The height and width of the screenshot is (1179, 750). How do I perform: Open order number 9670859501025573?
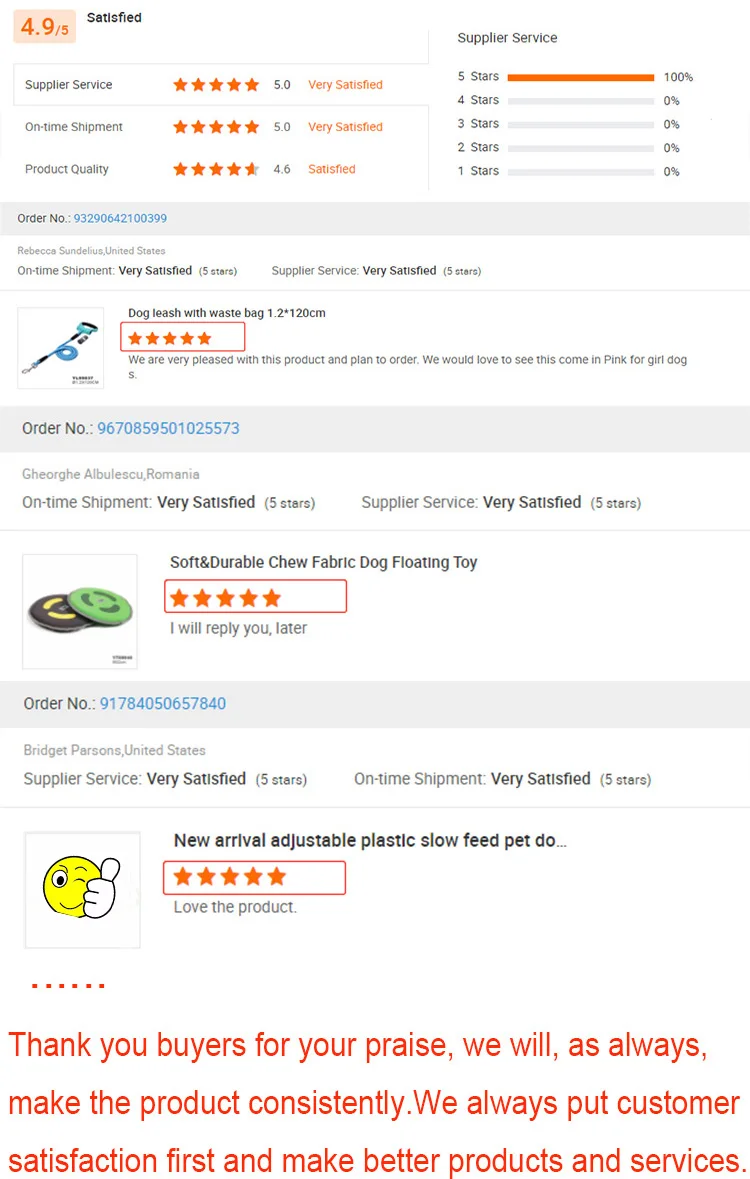pos(168,428)
